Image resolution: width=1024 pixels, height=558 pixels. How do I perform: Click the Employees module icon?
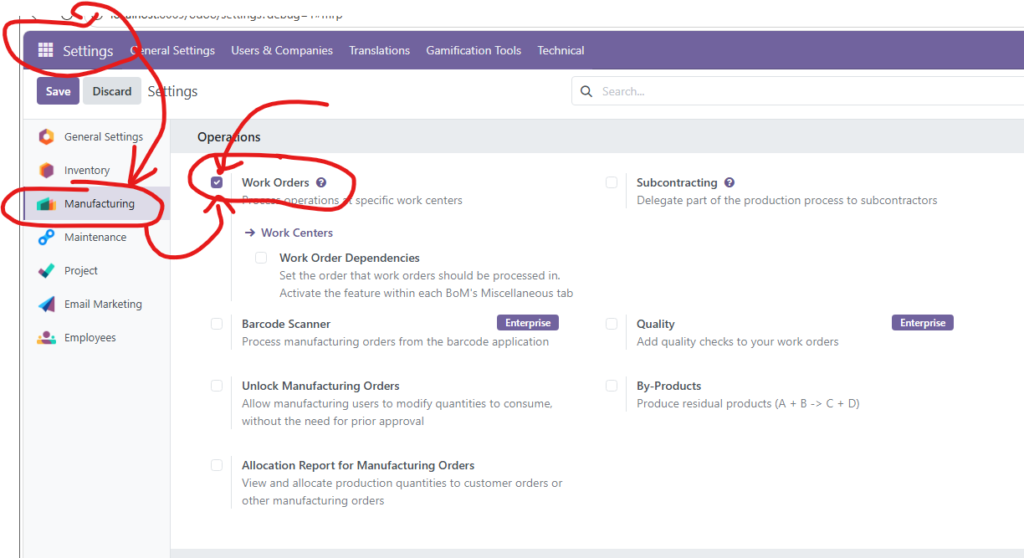[46, 338]
